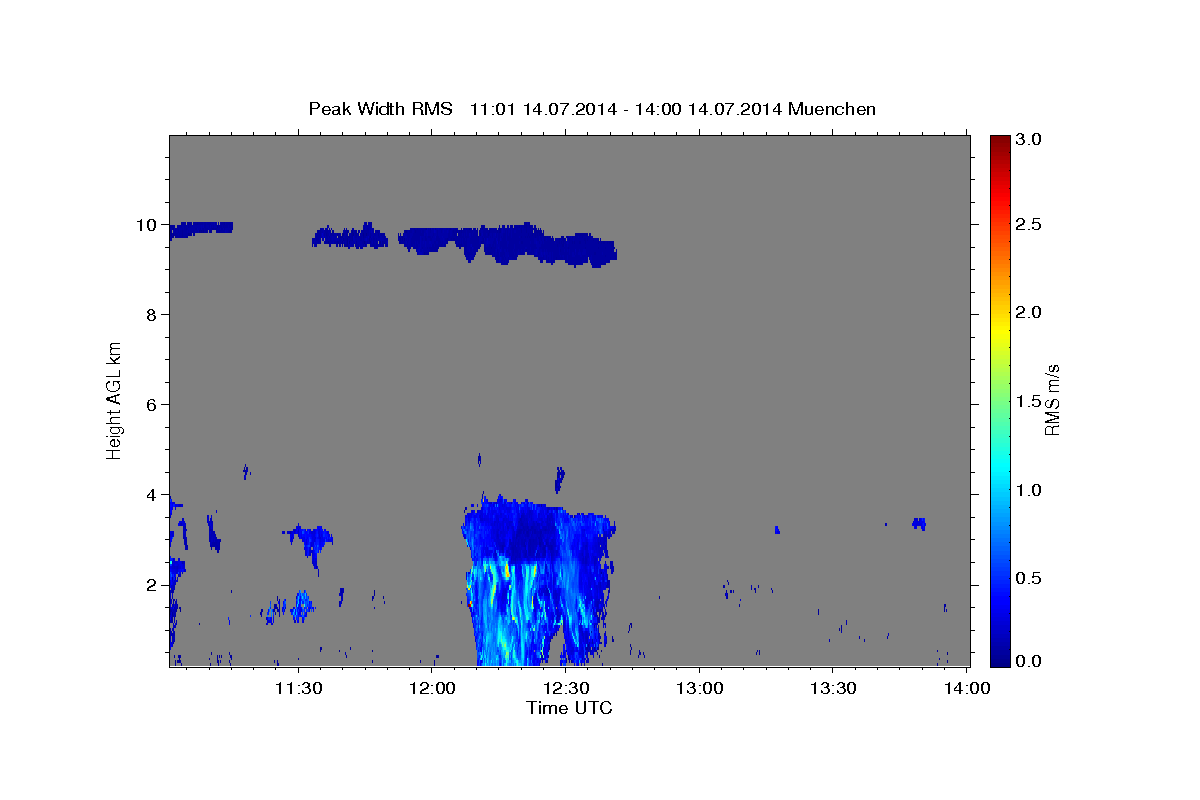
Task: Click the colorbar value '1.5'
Action: click(1030, 401)
